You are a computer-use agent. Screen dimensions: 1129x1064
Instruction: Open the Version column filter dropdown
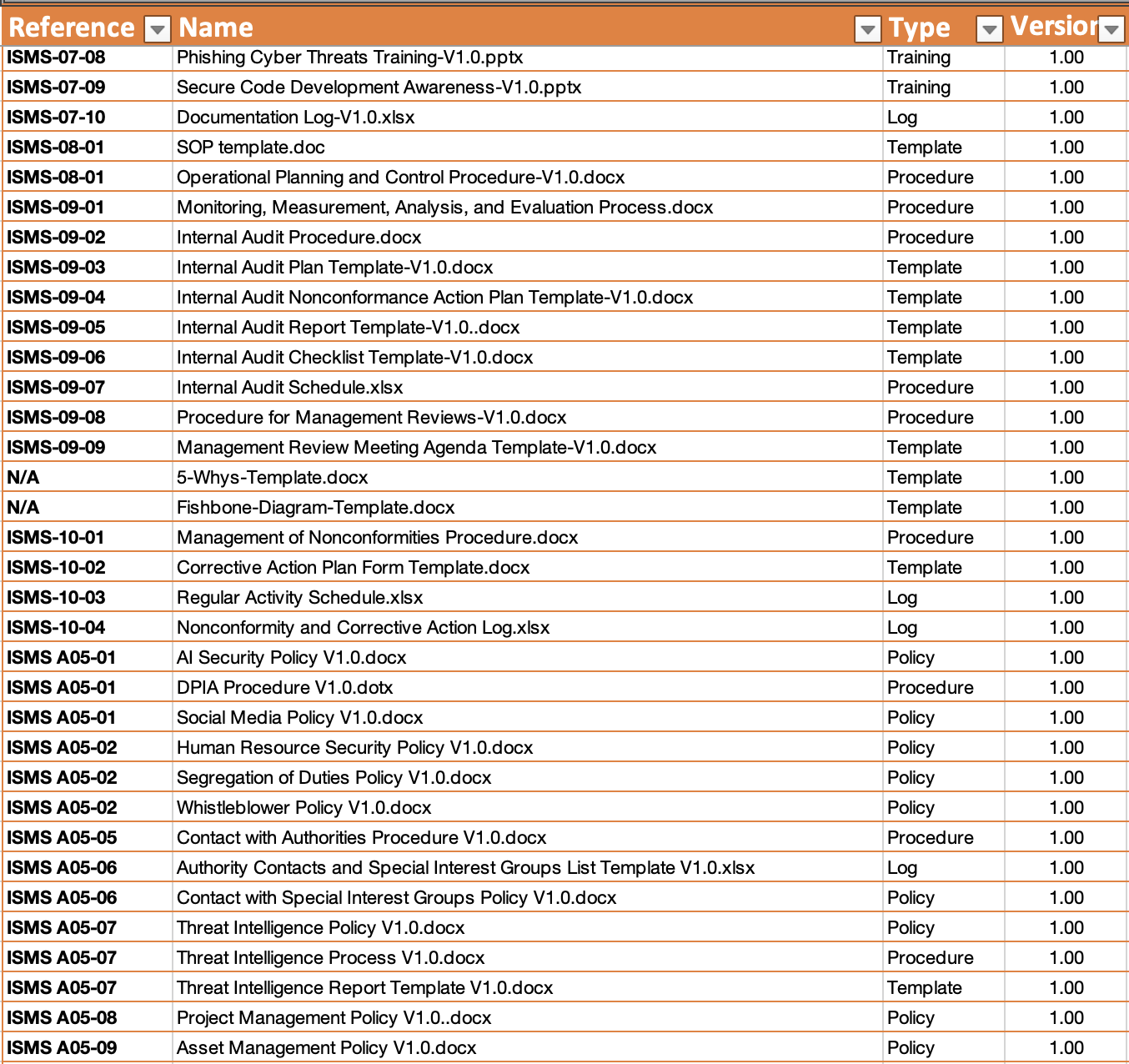tap(1111, 30)
